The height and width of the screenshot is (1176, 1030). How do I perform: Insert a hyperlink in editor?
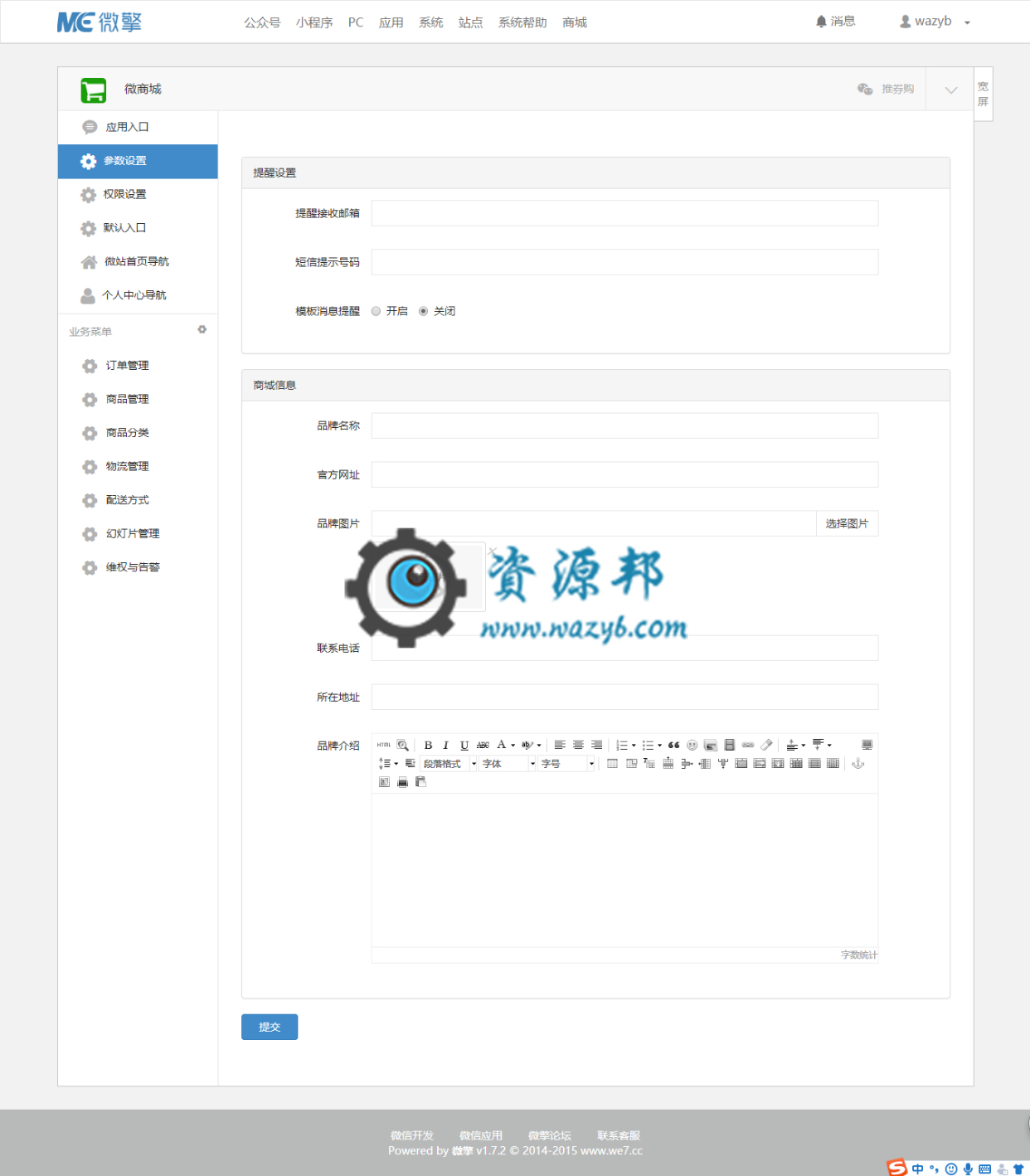tap(748, 745)
